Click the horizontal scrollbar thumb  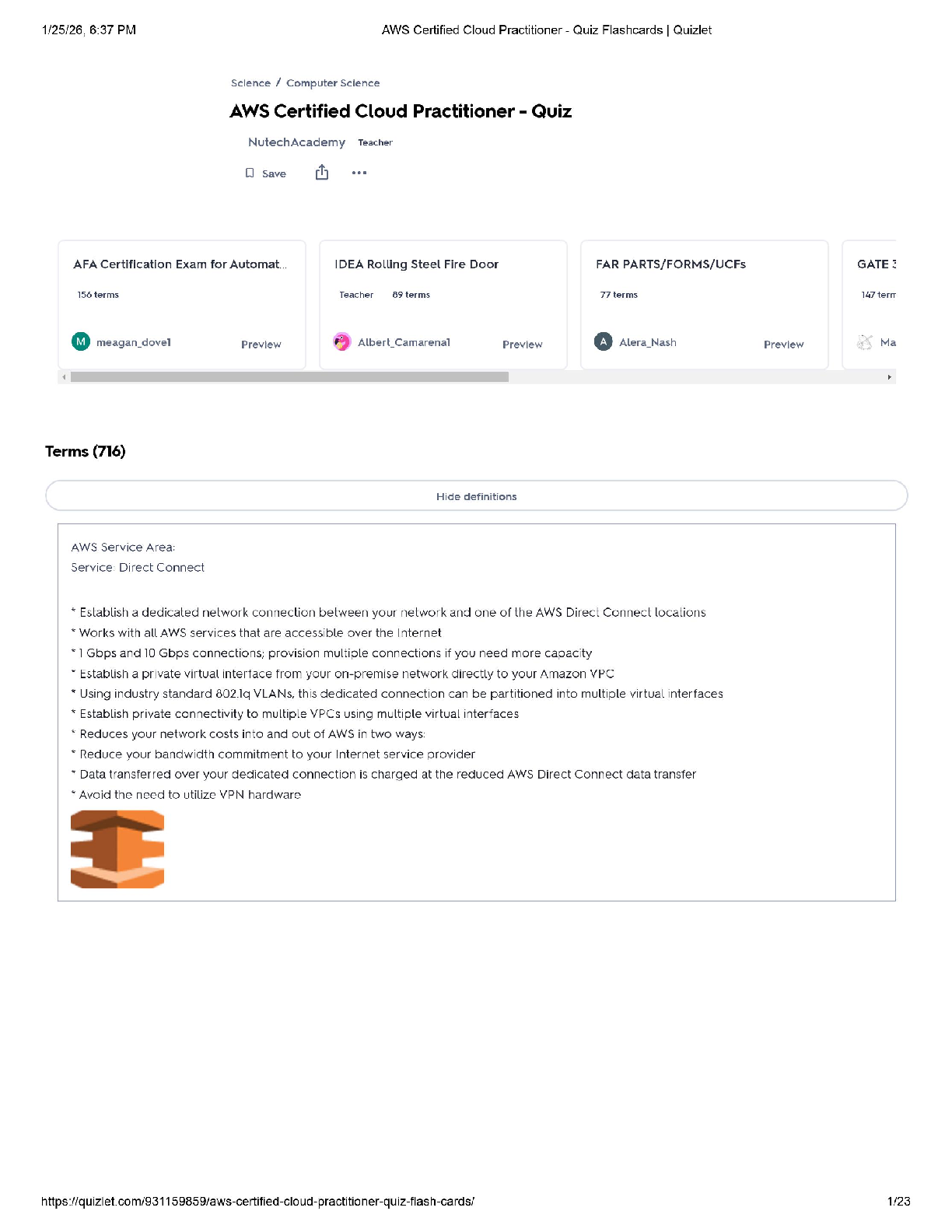tap(289, 377)
